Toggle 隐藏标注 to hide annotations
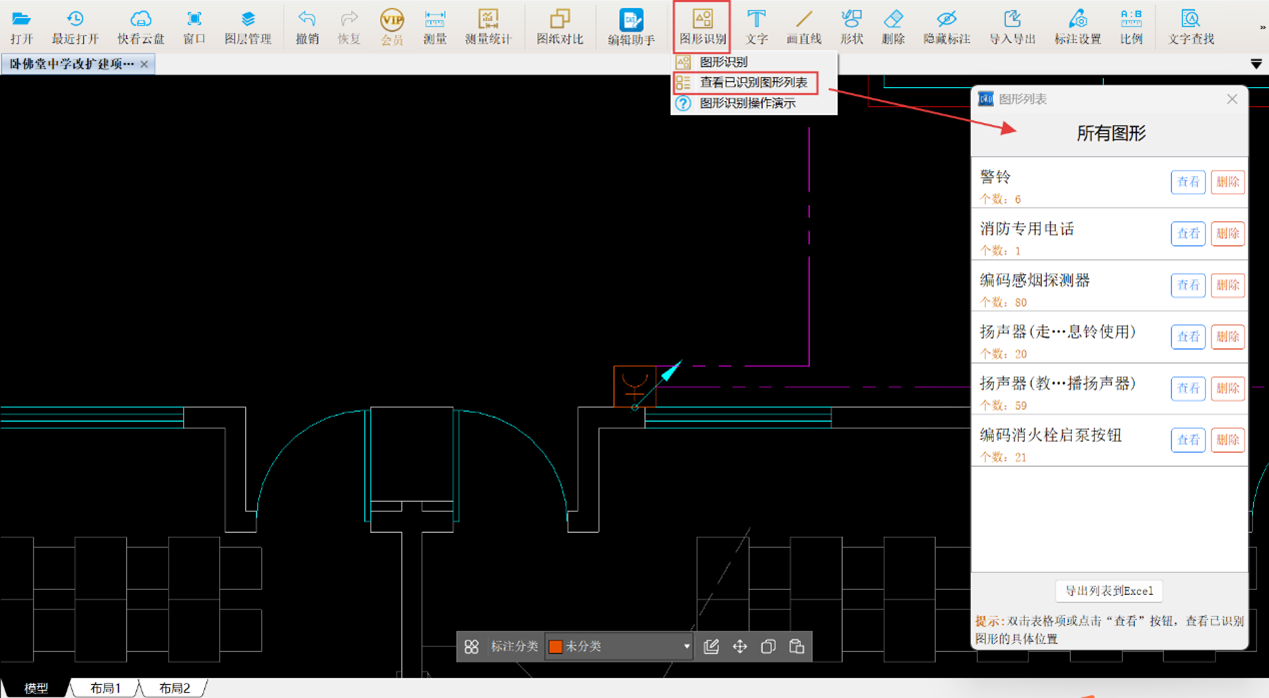 click(946, 27)
